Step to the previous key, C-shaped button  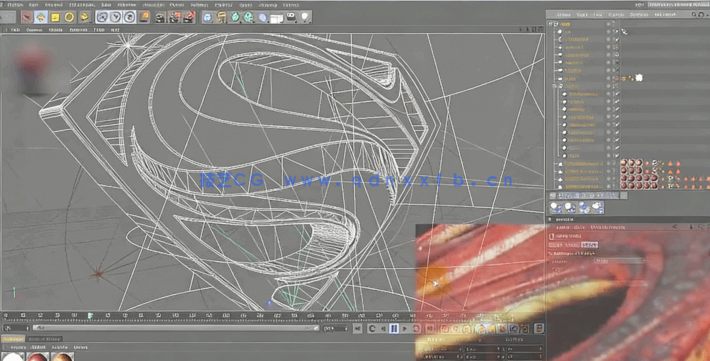[x=372, y=328]
